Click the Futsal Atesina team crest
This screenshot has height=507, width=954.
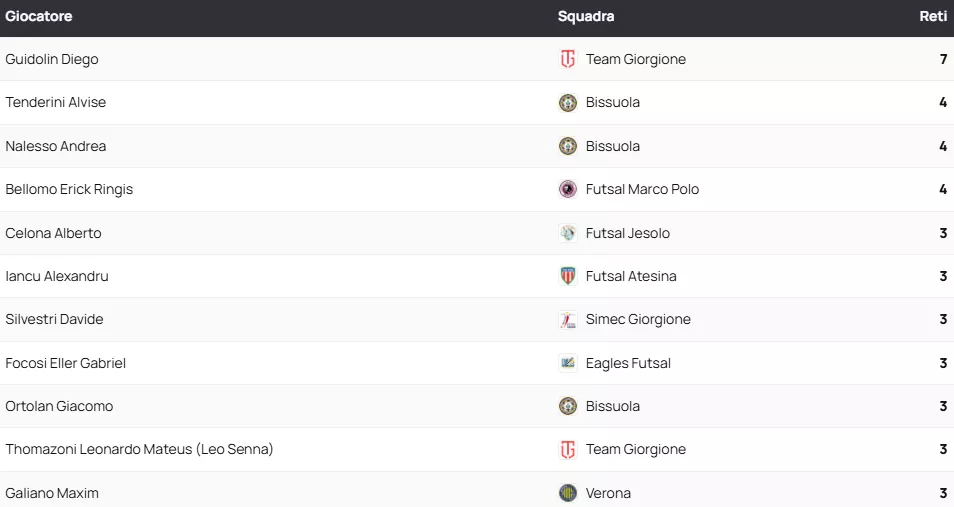(x=568, y=276)
